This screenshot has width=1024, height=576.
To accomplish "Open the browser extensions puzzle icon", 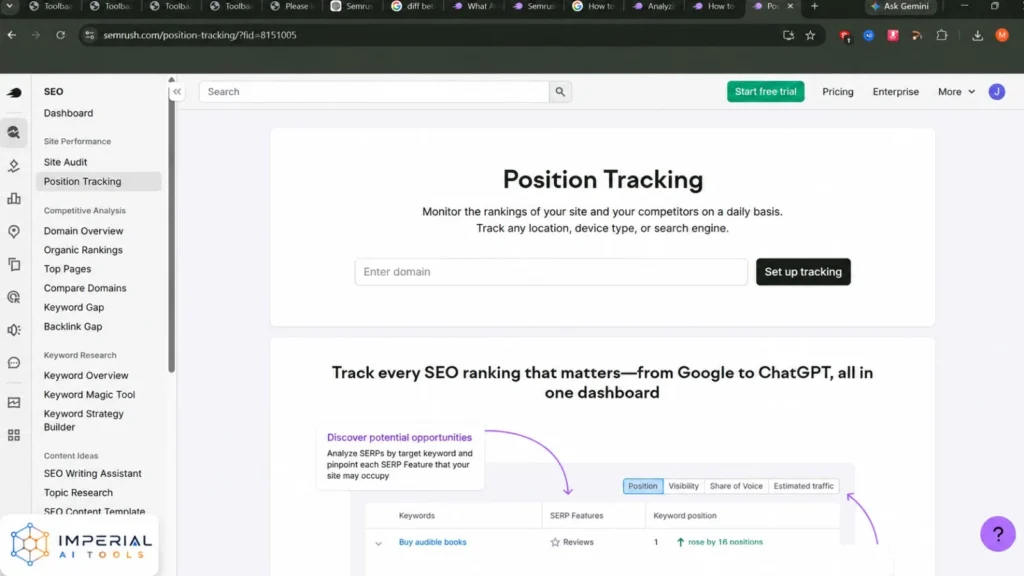I will pos(942,35).
